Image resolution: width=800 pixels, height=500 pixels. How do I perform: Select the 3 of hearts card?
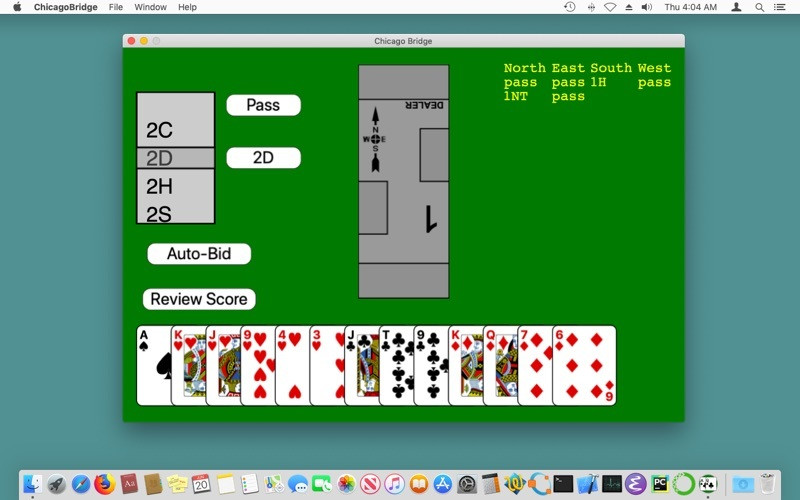(327, 365)
